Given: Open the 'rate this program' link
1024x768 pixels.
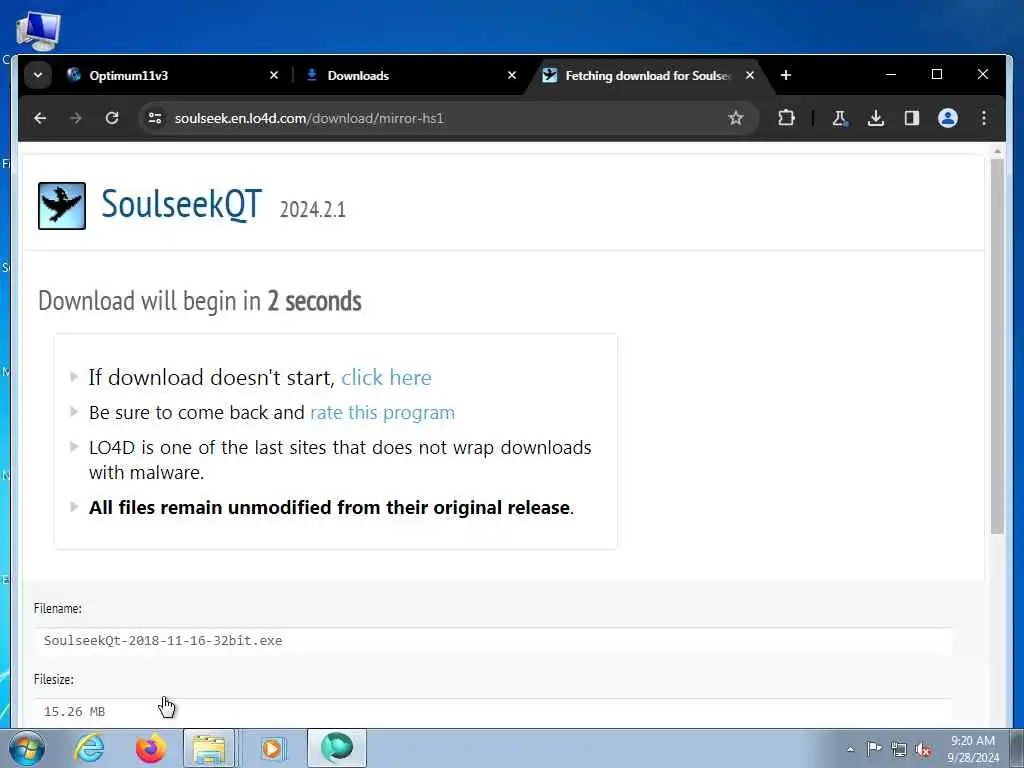Looking at the screenshot, I should (382, 413).
